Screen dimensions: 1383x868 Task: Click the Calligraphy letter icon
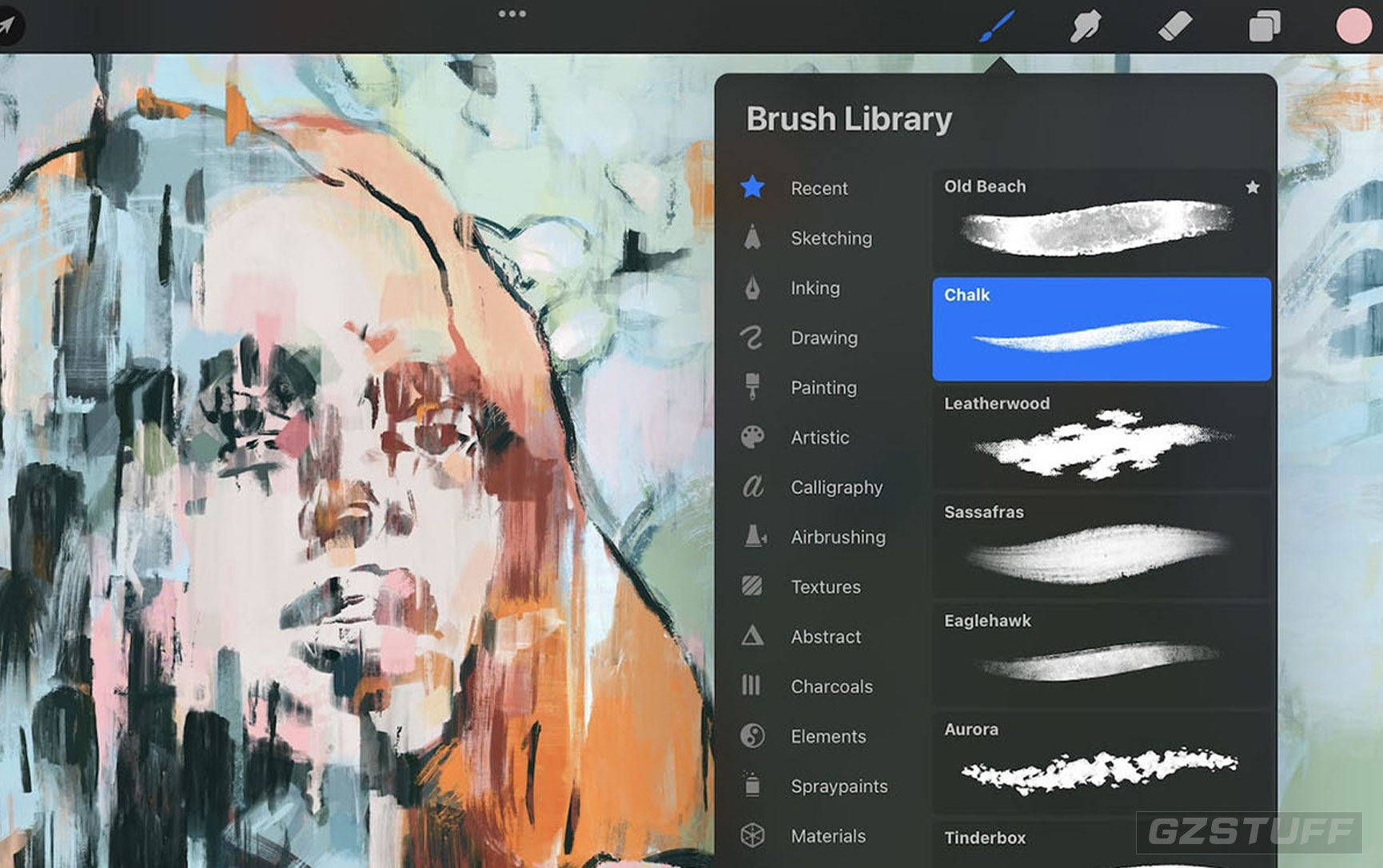pyautogui.click(x=752, y=487)
